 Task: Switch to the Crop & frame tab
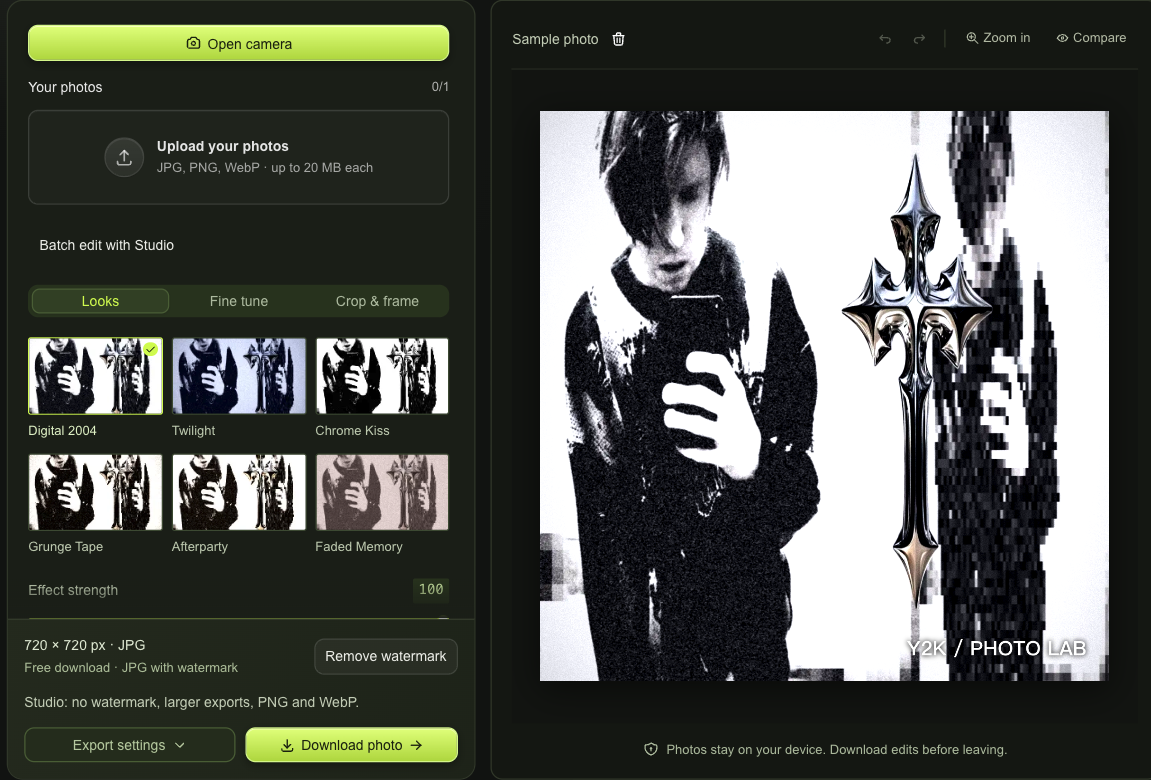[377, 301]
